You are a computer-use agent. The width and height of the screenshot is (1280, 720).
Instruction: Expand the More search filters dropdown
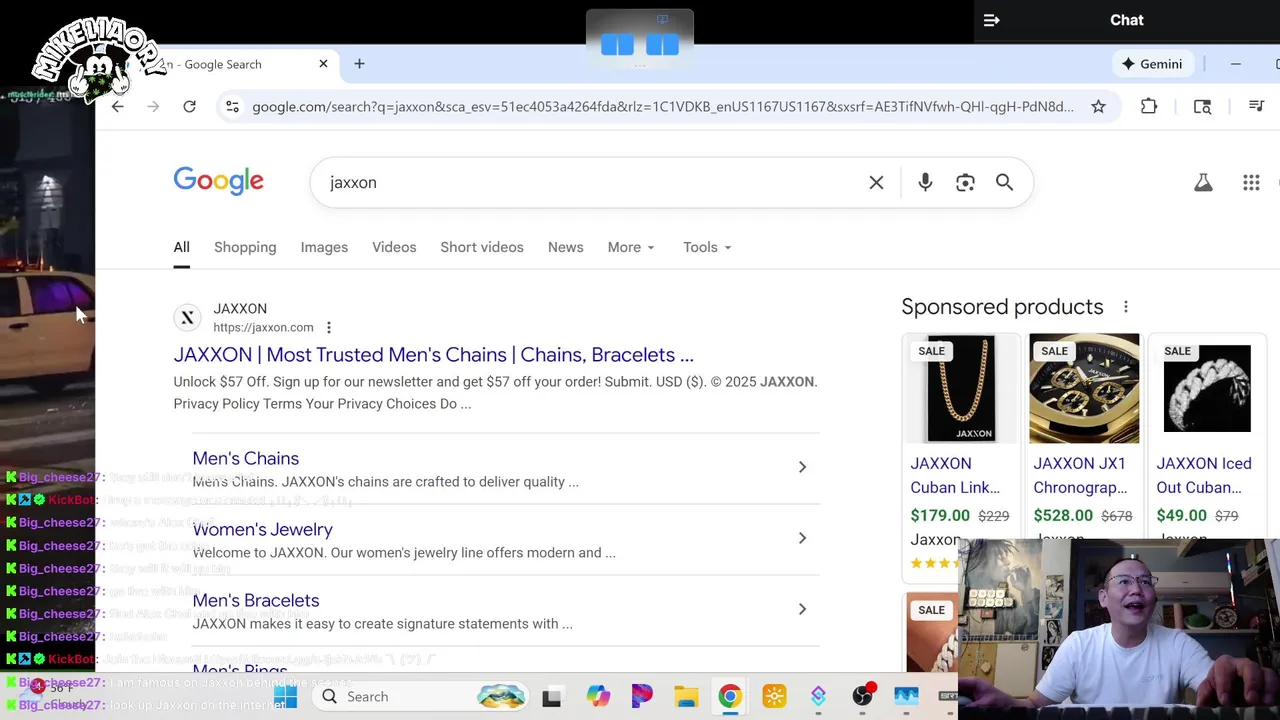pos(631,247)
